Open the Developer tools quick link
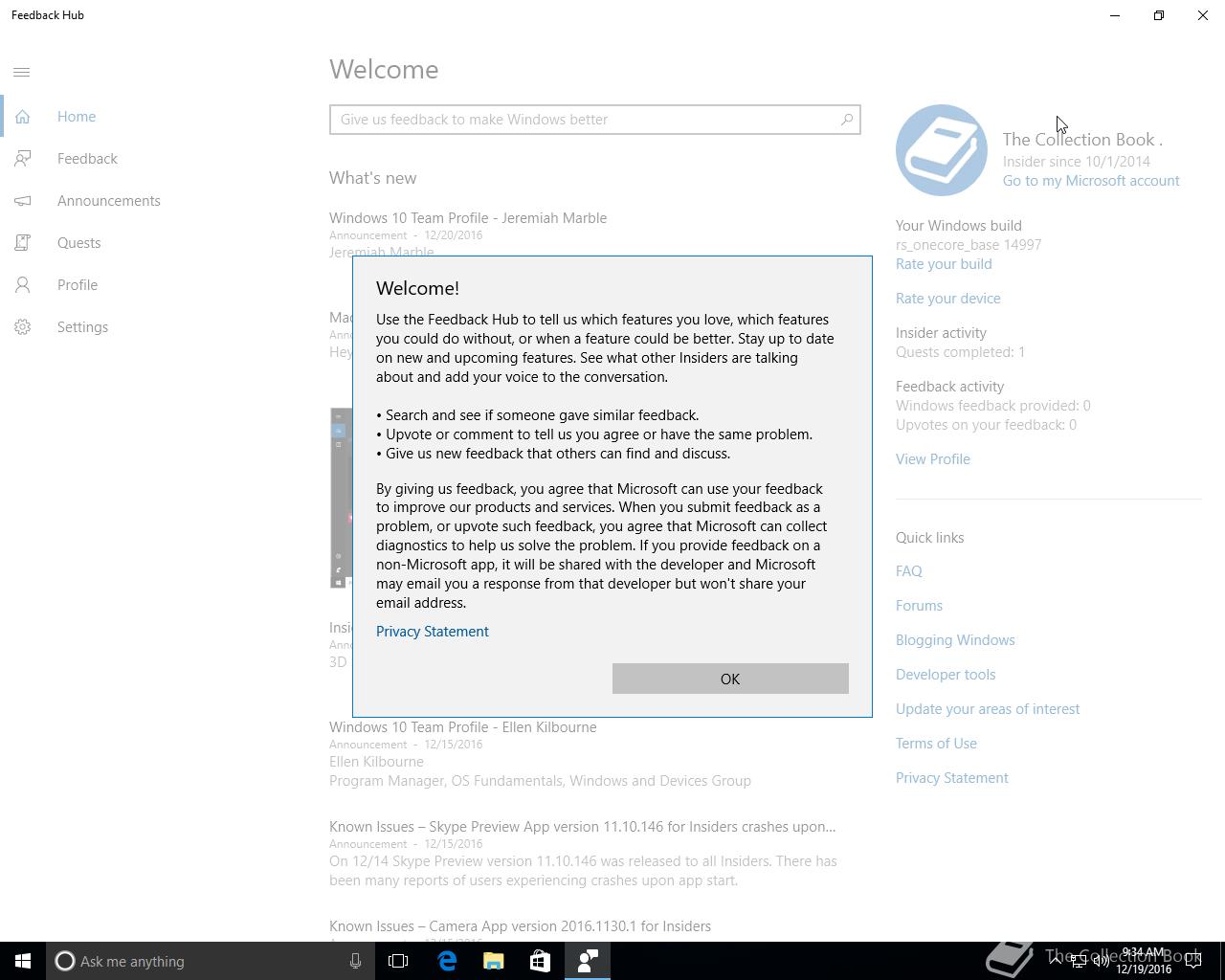The image size is (1225, 980). coord(946,675)
